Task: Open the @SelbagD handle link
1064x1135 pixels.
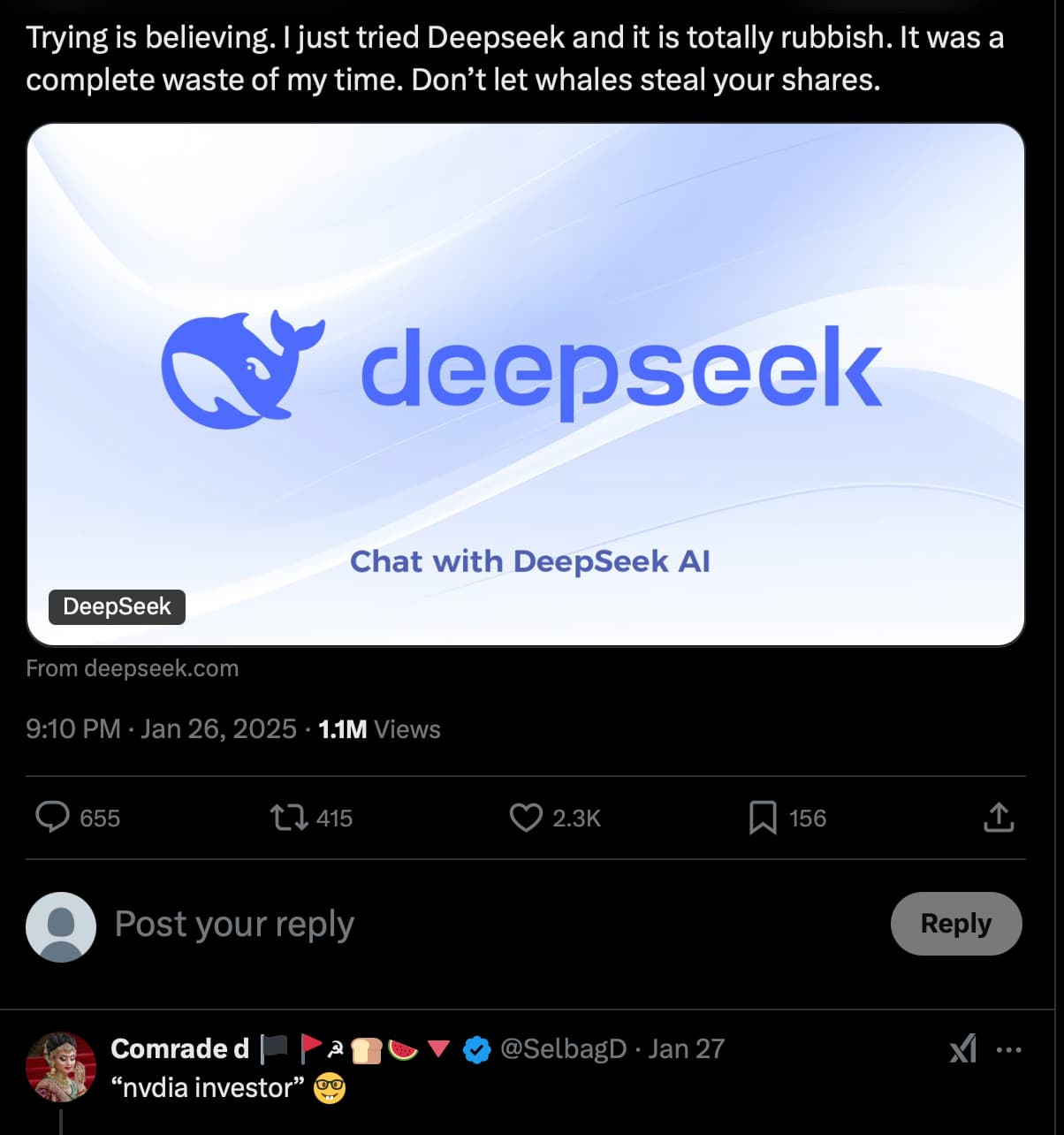Action: (563, 1049)
